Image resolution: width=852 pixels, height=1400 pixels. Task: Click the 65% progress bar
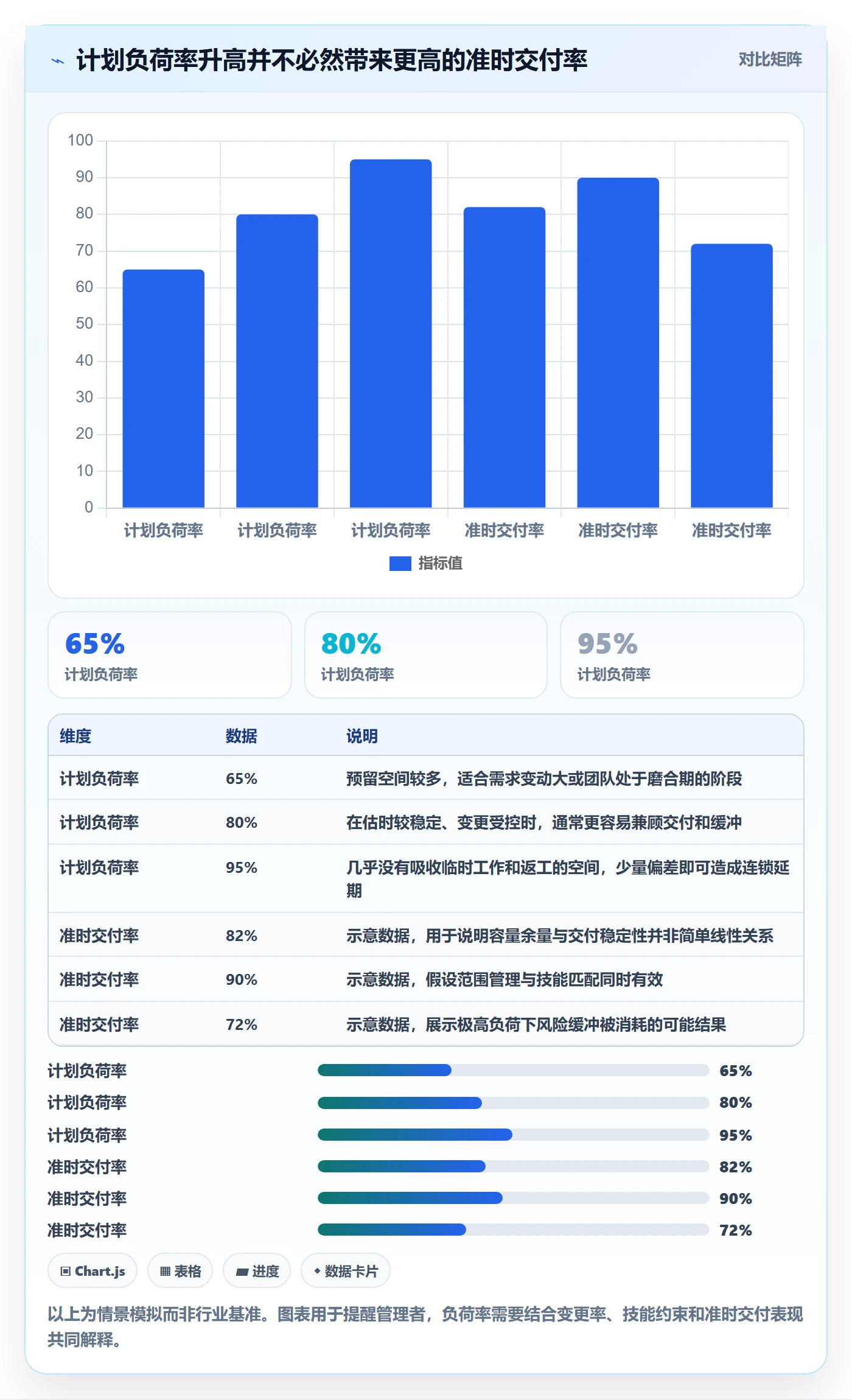pos(513,1070)
